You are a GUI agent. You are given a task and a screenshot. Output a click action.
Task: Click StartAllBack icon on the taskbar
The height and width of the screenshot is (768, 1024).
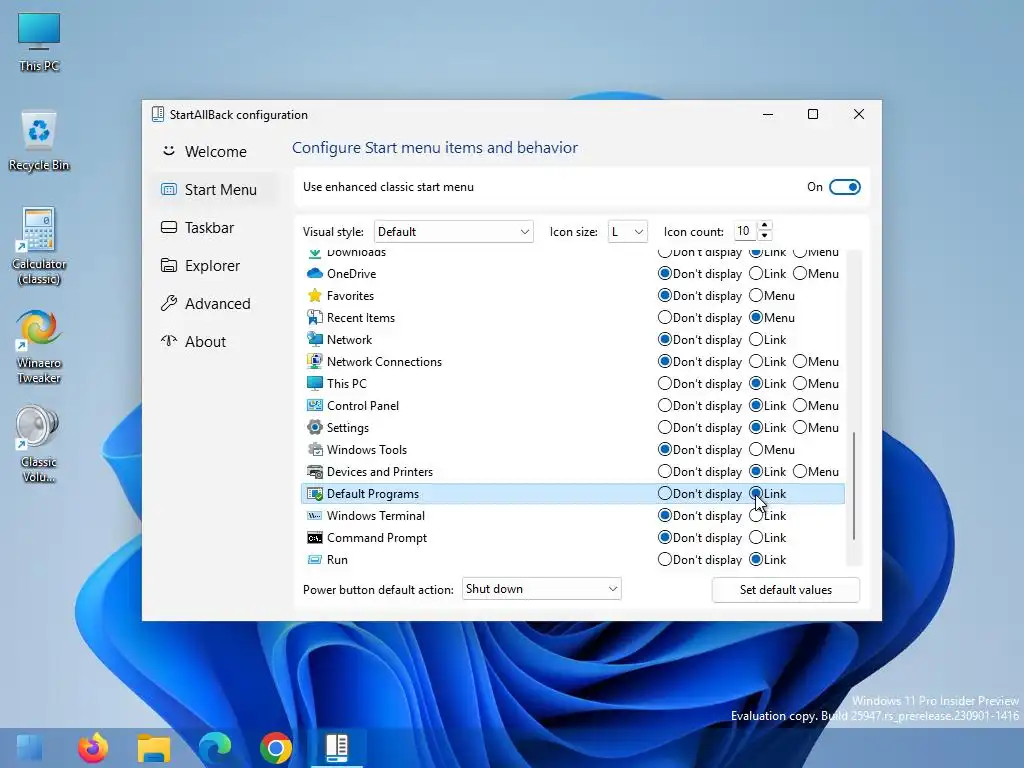[337, 748]
